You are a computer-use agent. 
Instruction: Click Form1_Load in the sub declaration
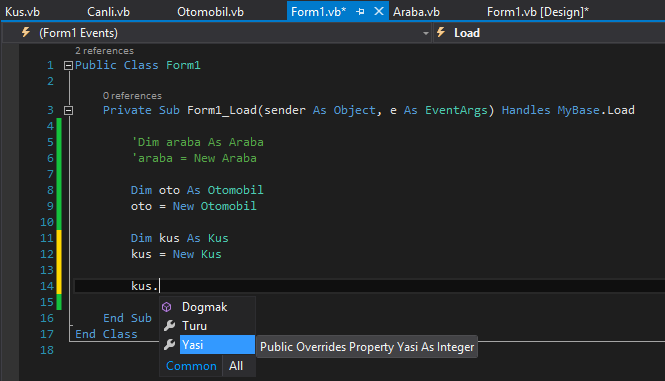coord(222,110)
